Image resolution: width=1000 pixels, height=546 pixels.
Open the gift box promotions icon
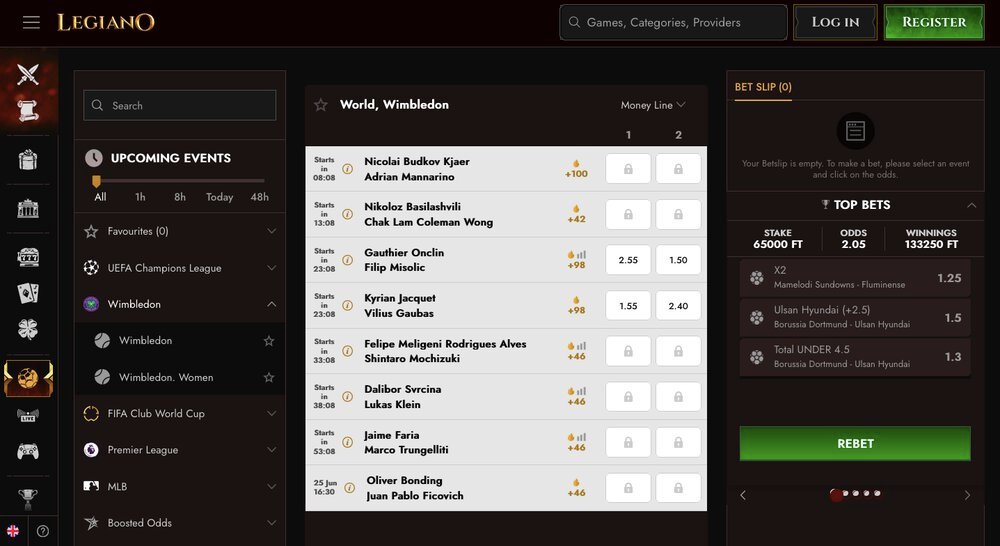(28, 160)
